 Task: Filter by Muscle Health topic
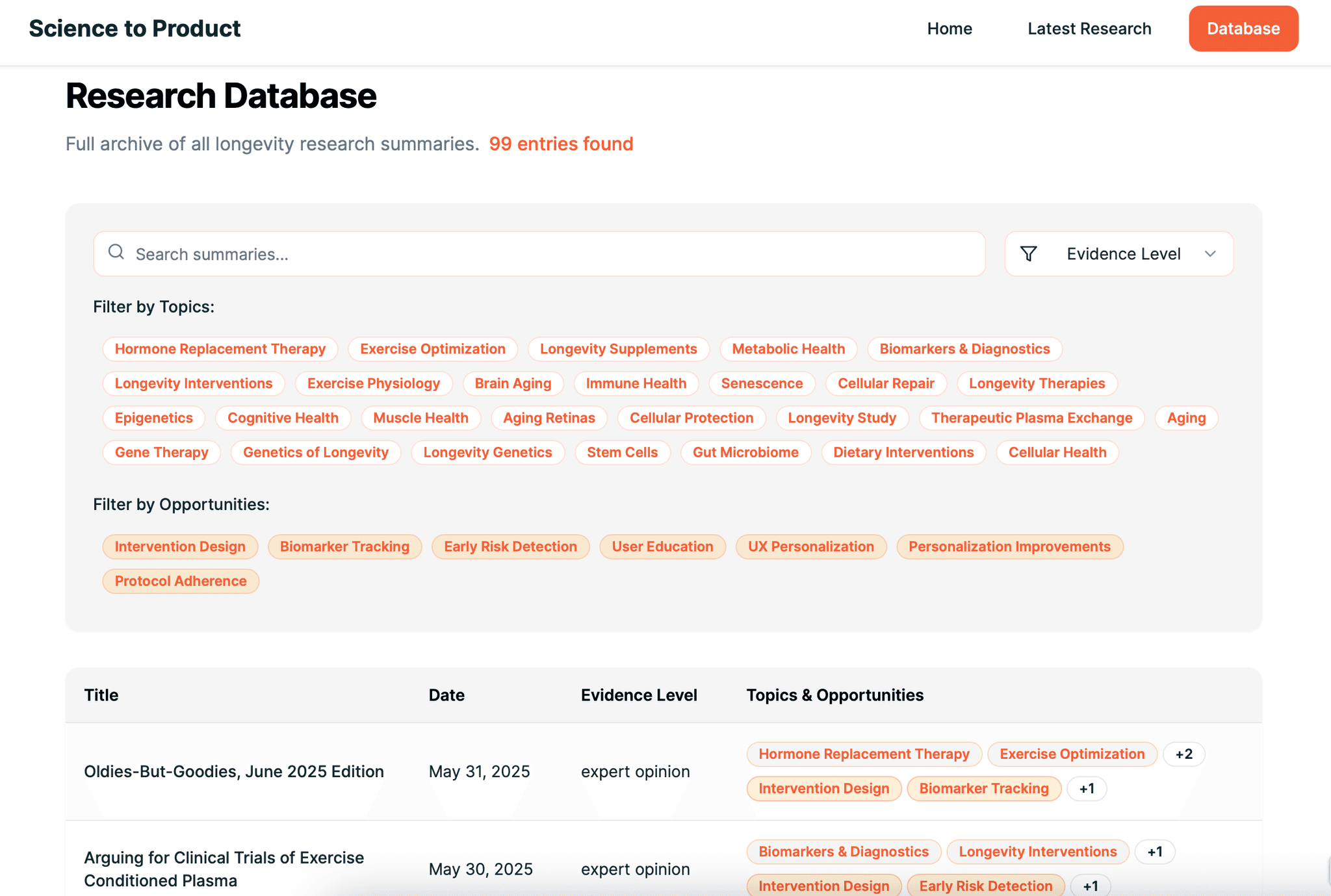420,418
